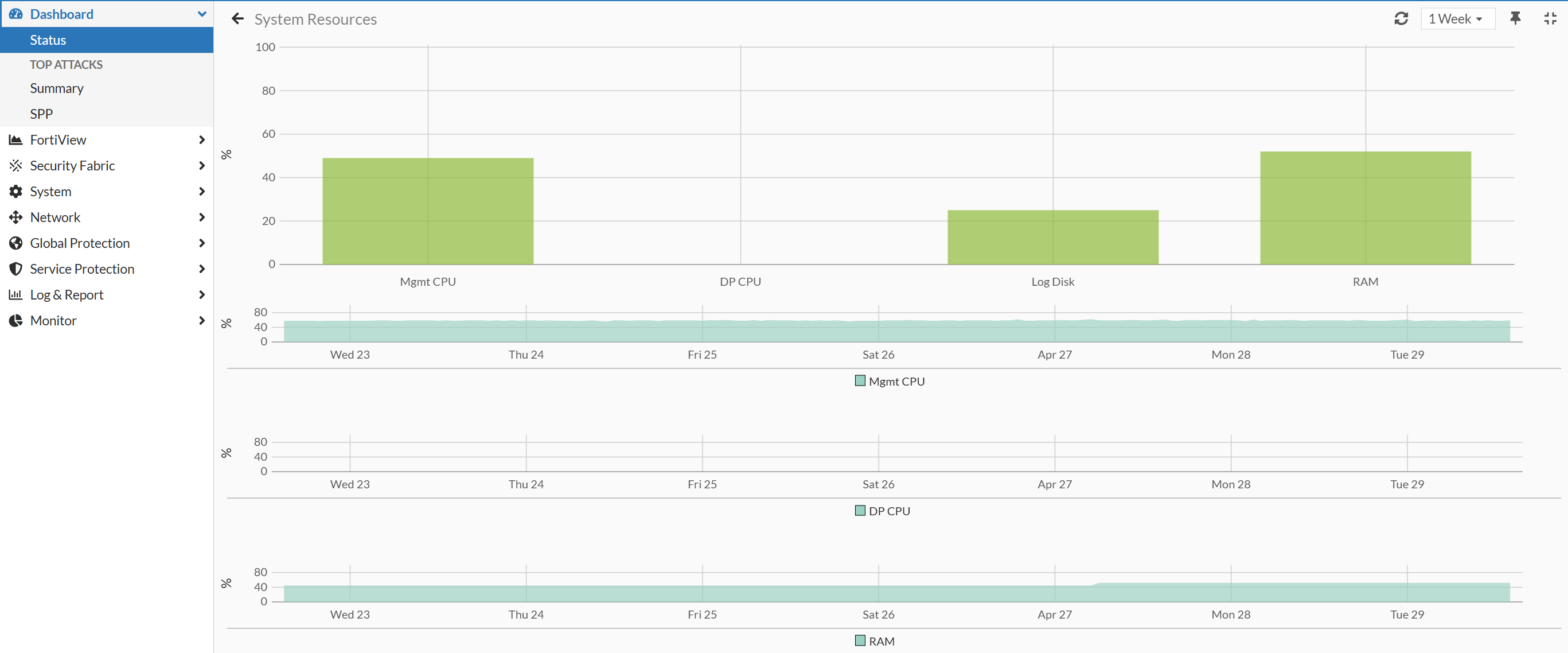Toggle the DP CPU legend series
1568x653 pixels.
882,511
